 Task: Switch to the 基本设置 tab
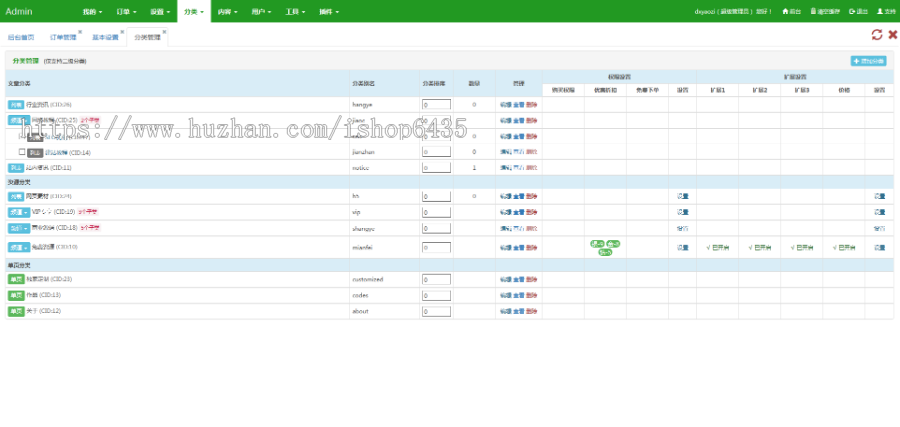point(105,37)
